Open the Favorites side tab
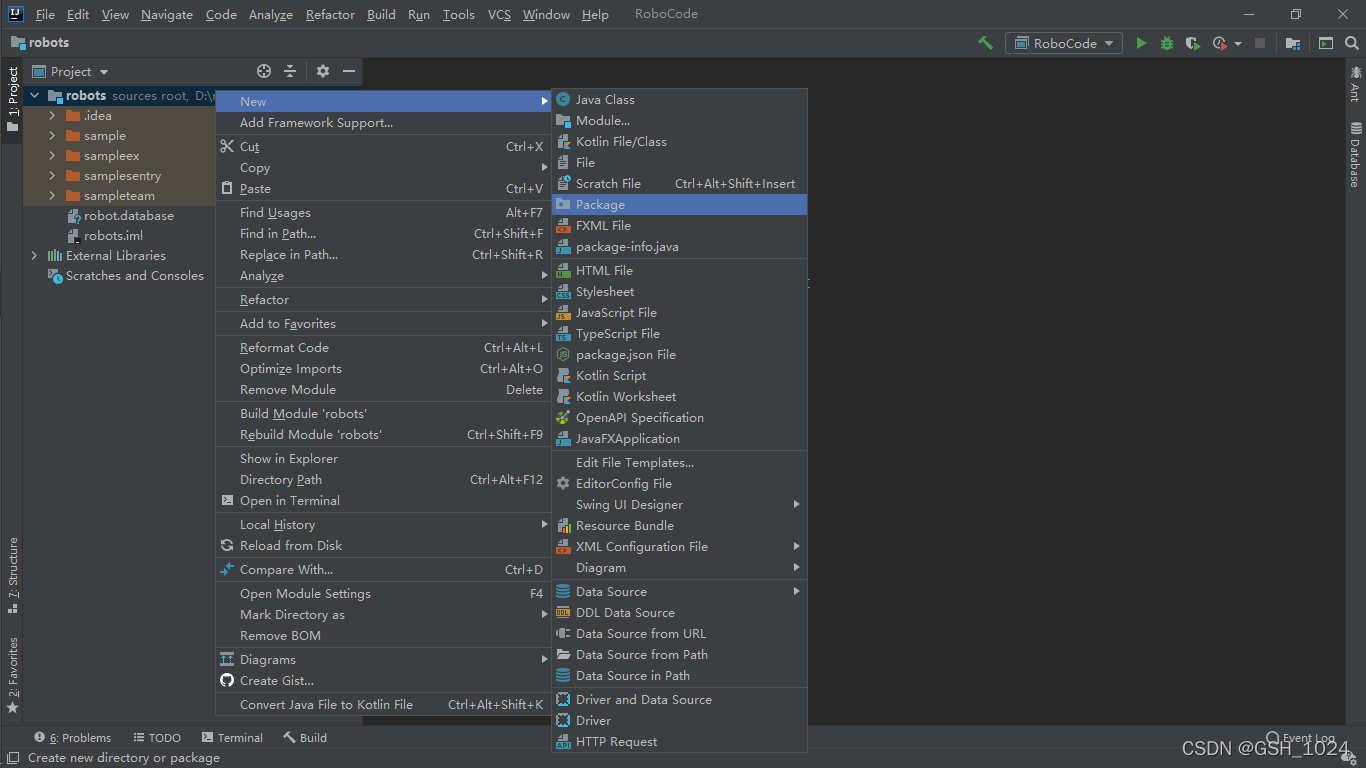The height and width of the screenshot is (768, 1366). click(x=13, y=675)
